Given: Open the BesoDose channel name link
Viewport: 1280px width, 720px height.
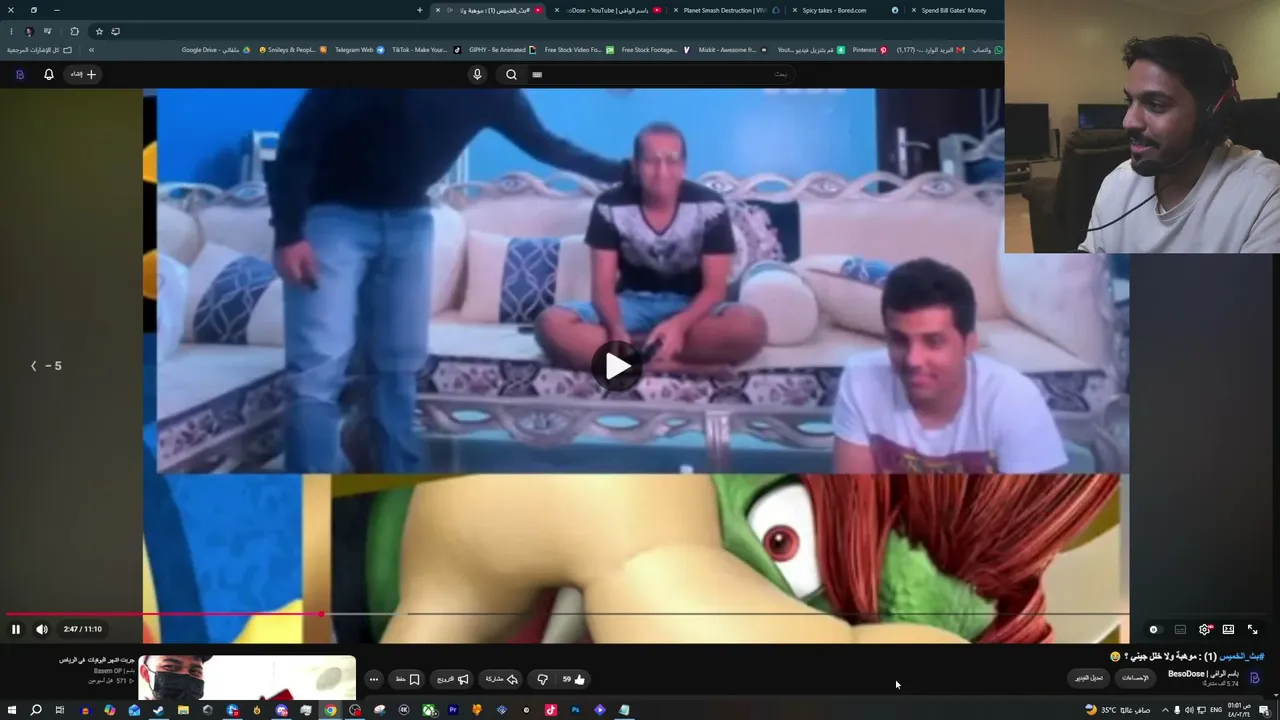Looking at the screenshot, I should (1203, 674).
